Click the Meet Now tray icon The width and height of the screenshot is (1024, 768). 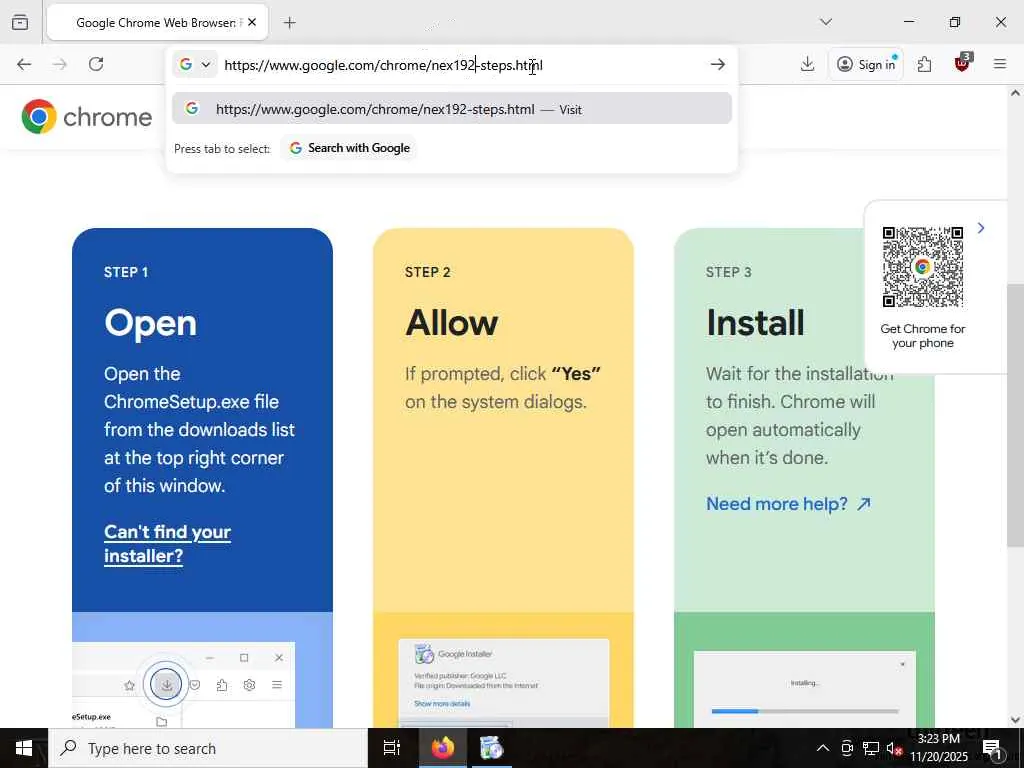tap(848, 748)
